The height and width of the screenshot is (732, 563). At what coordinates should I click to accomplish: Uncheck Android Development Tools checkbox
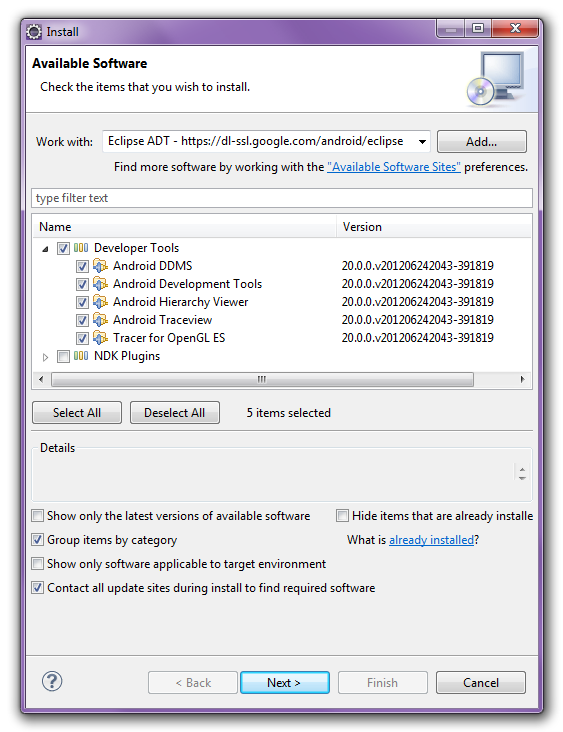click(x=82, y=284)
